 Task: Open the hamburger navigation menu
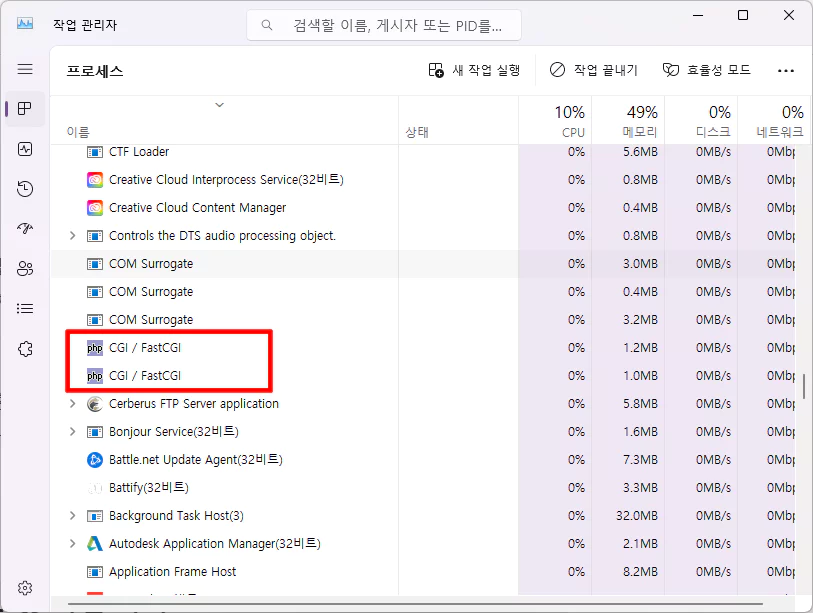tap(25, 69)
